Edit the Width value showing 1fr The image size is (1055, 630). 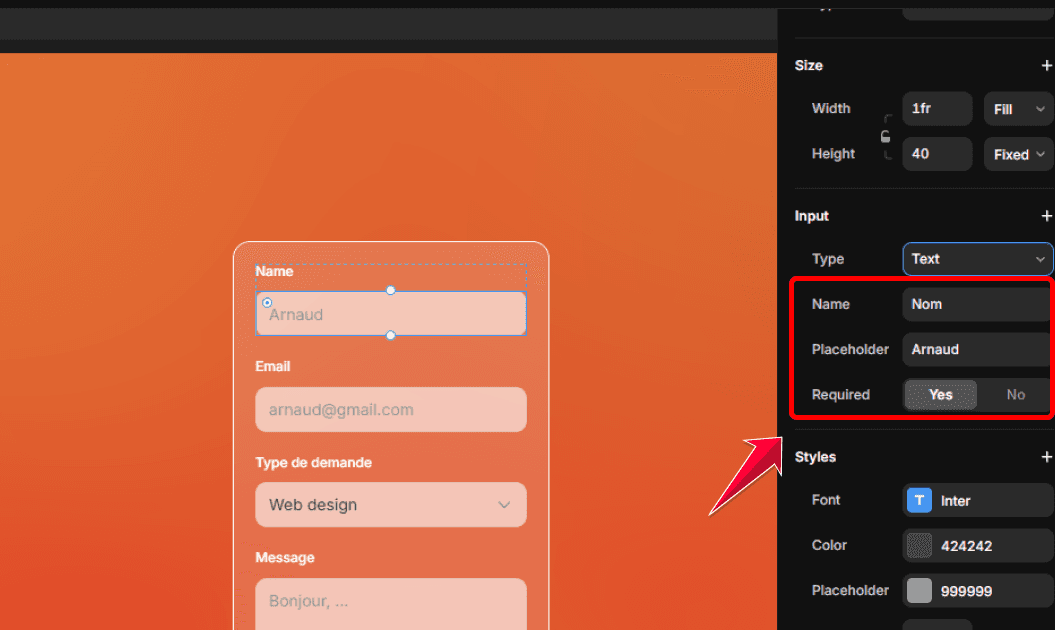(x=937, y=108)
